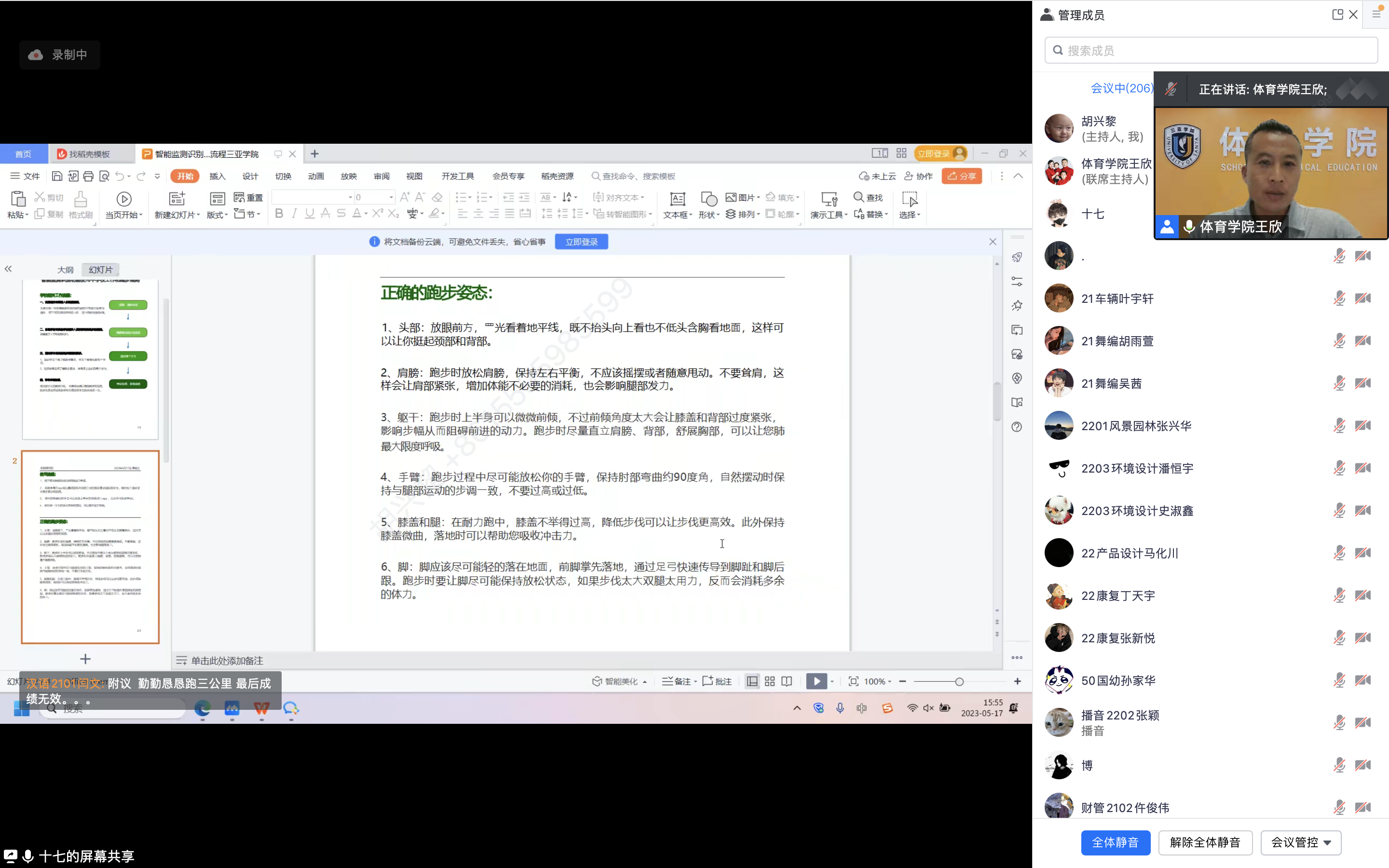Expand 新建幻灯片 dropdown arrow
Image resolution: width=1389 pixels, height=868 pixels.
[x=198, y=215]
